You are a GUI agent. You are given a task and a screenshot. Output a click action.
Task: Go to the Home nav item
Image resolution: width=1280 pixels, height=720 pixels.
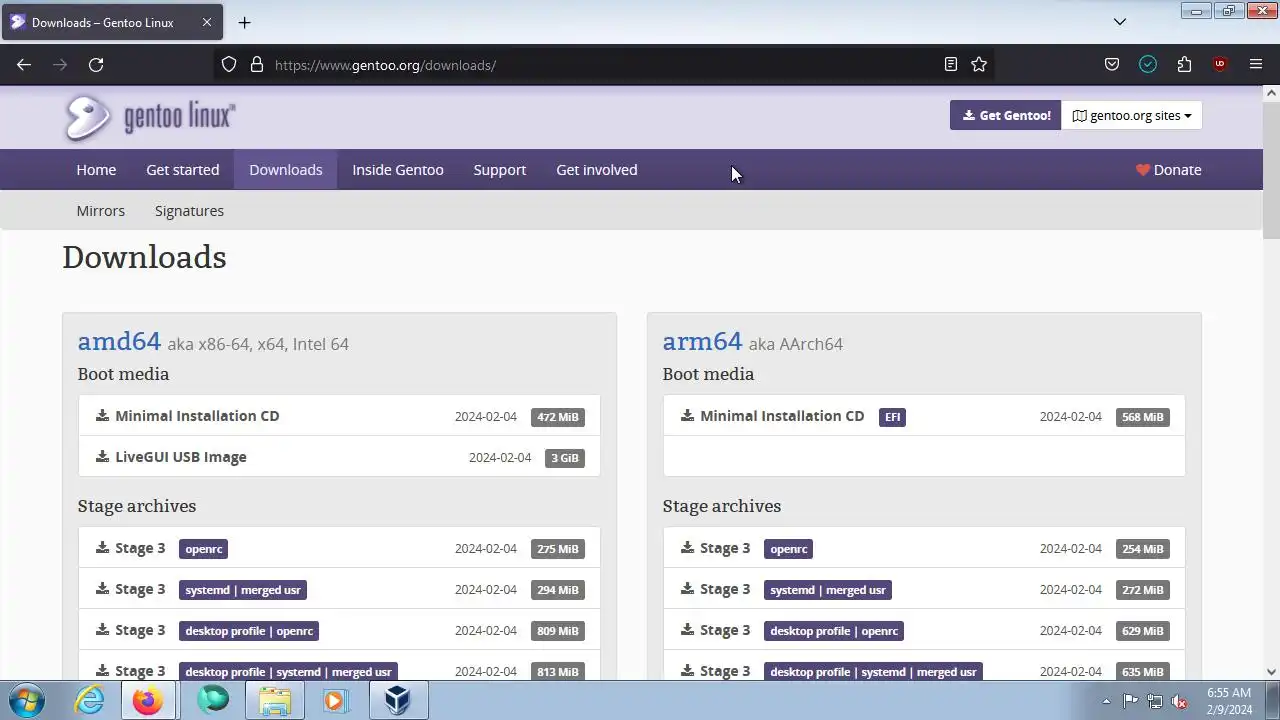coord(96,170)
